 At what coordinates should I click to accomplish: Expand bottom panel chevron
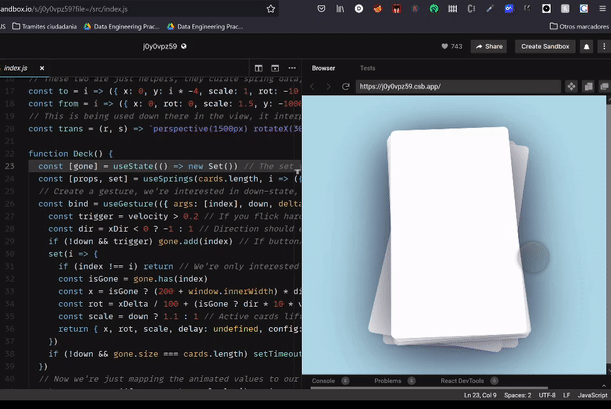click(x=604, y=386)
